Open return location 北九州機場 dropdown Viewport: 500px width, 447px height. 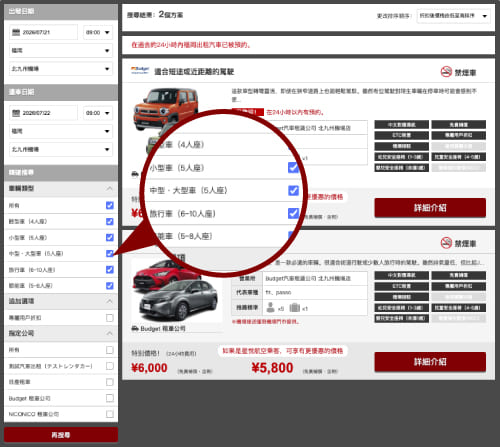pyautogui.click(x=61, y=149)
